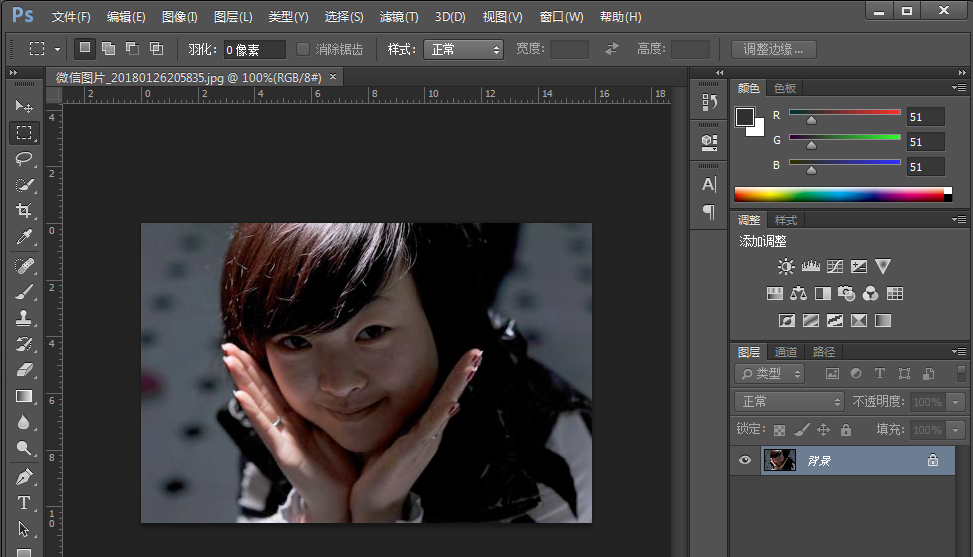Viewport: 973px width, 557px height.
Task: Toggle lock transparent pixels
Action: (780, 430)
